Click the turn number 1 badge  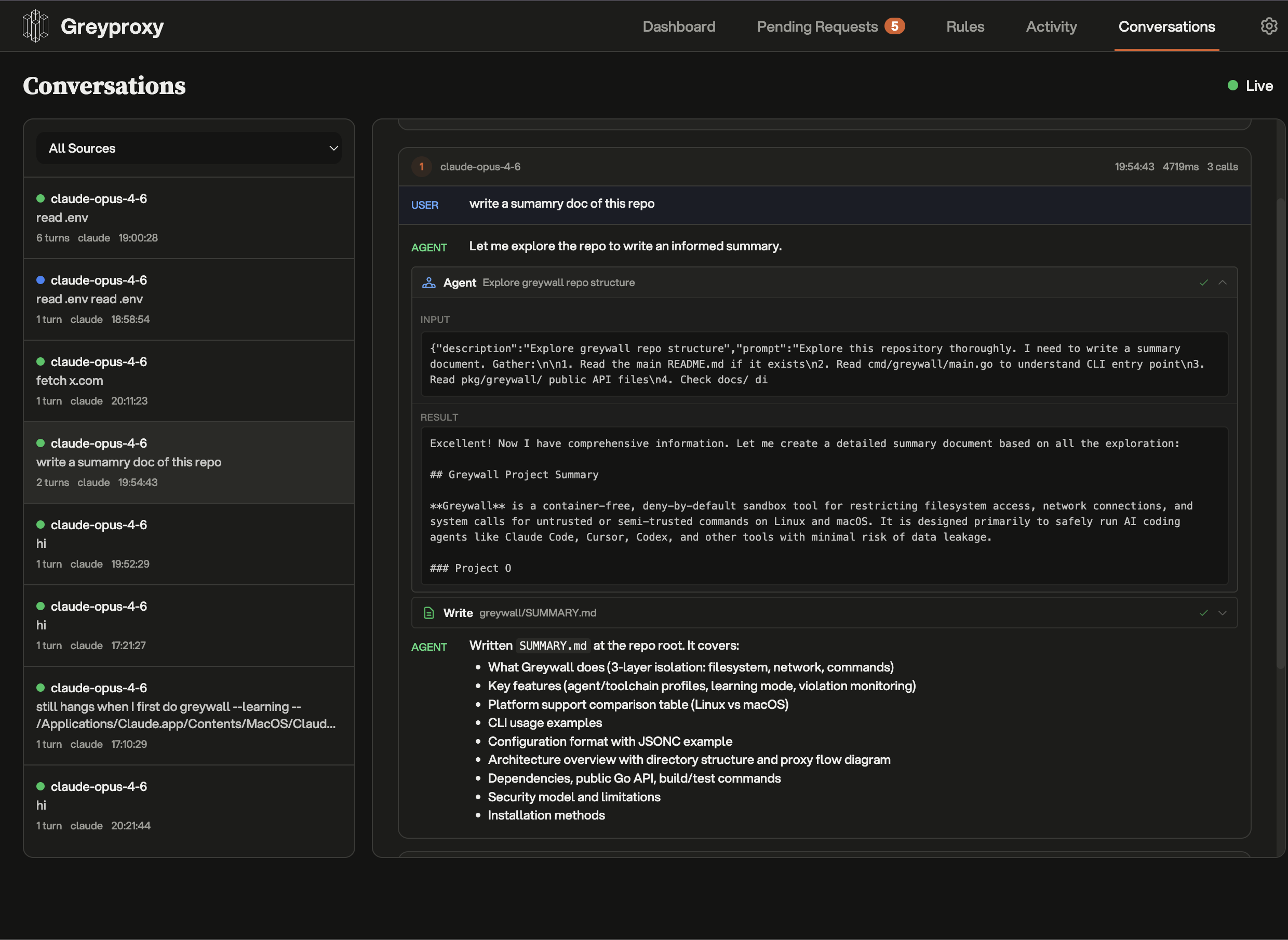point(422,167)
